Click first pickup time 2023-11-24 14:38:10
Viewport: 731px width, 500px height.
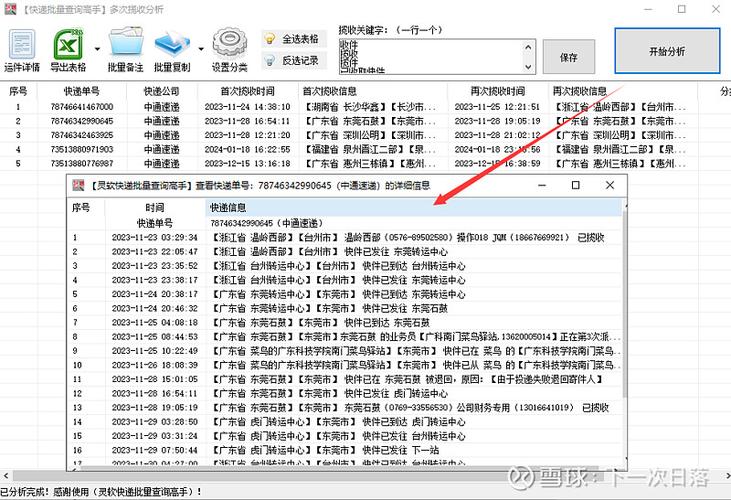click(x=247, y=107)
